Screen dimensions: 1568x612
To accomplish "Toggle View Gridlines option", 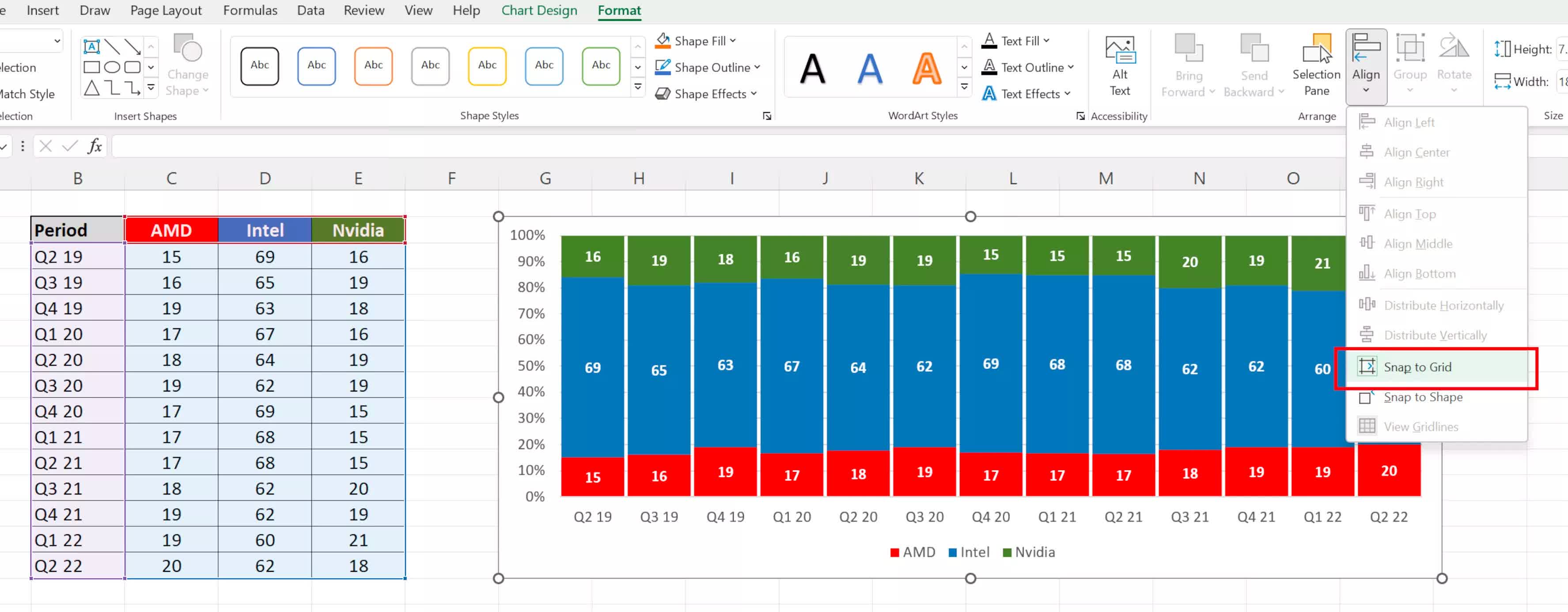I will pyautogui.click(x=1420, y=427).
